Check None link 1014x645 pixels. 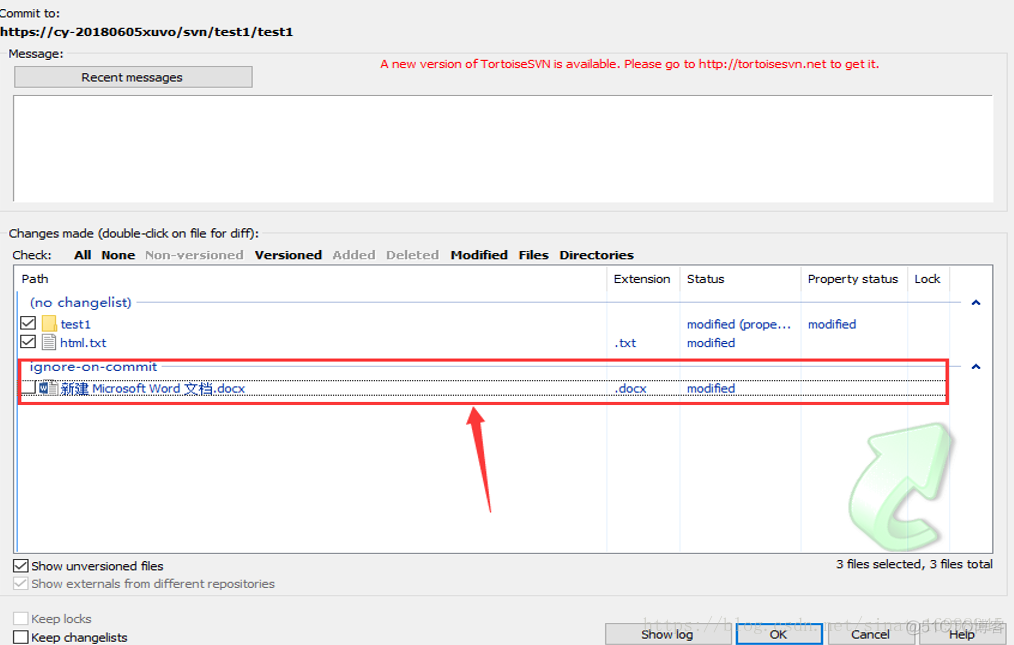tap(118, 255)
